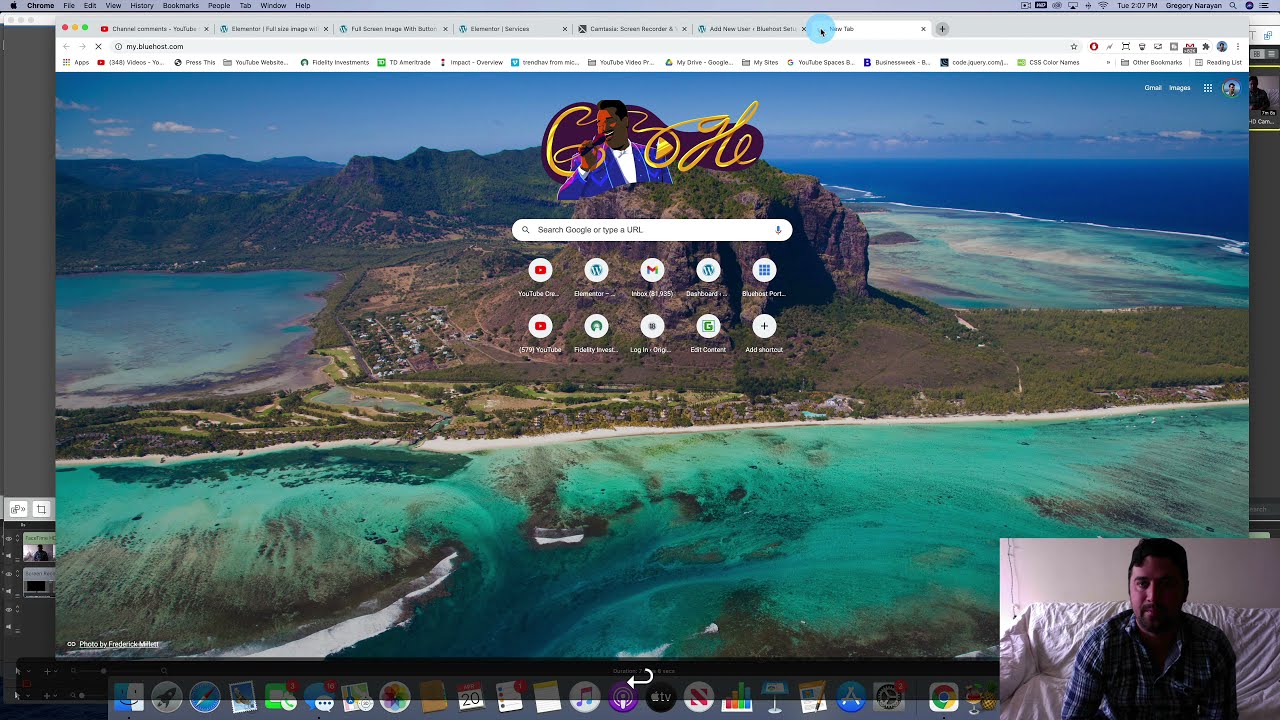Open the CSS Color Names bookmark
The width and height of the screenshot is (1280, 720).
click(1048, 62)
